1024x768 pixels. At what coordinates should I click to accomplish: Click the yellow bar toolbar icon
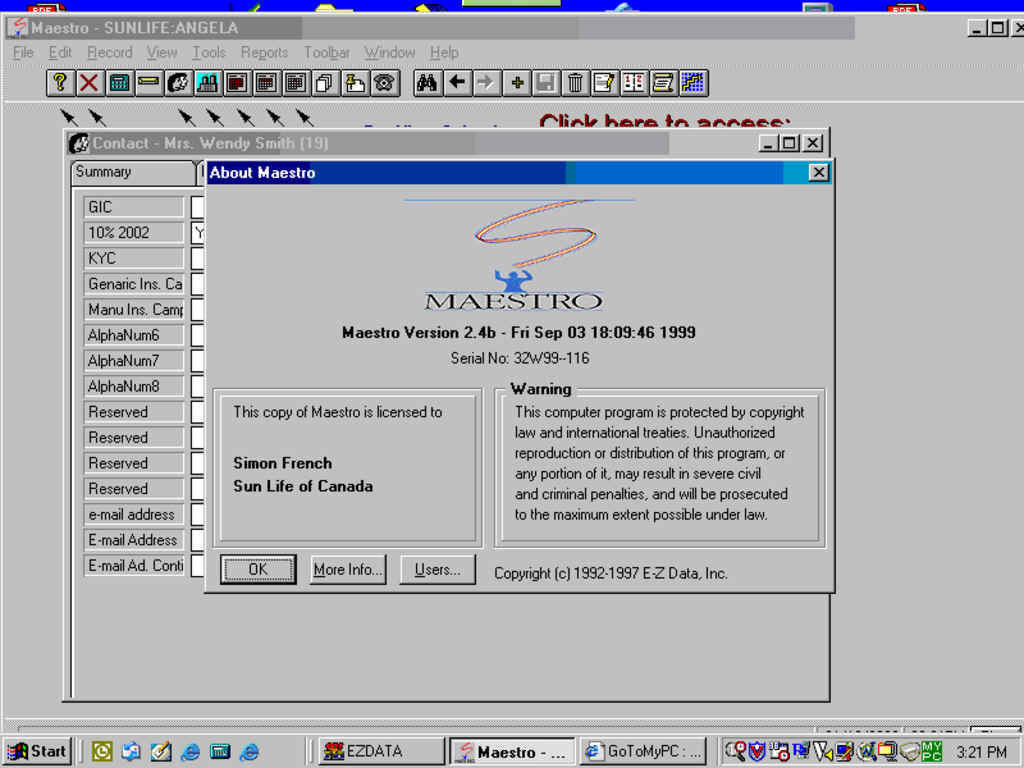click(x=149, y=83)
